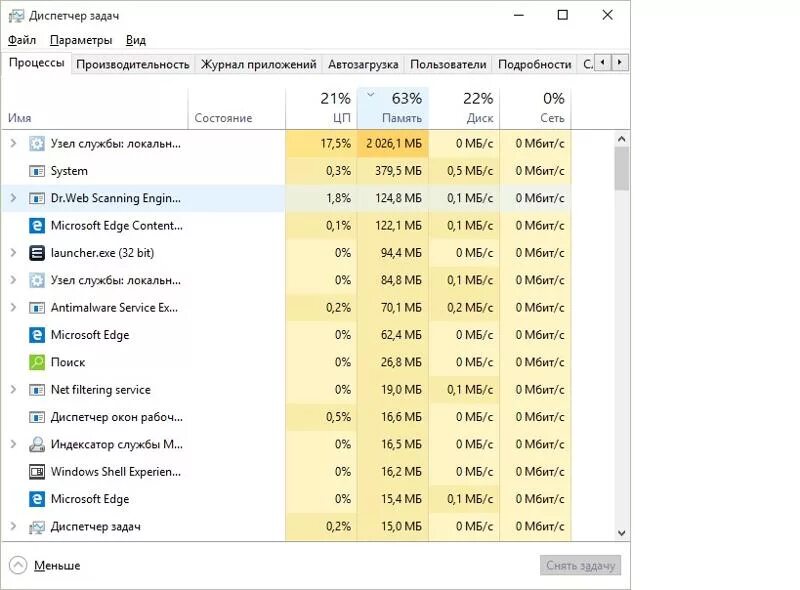Select Windows Shell Experien... row text
The width and height of the screenshot is (800, 590).
pos(116,472)
